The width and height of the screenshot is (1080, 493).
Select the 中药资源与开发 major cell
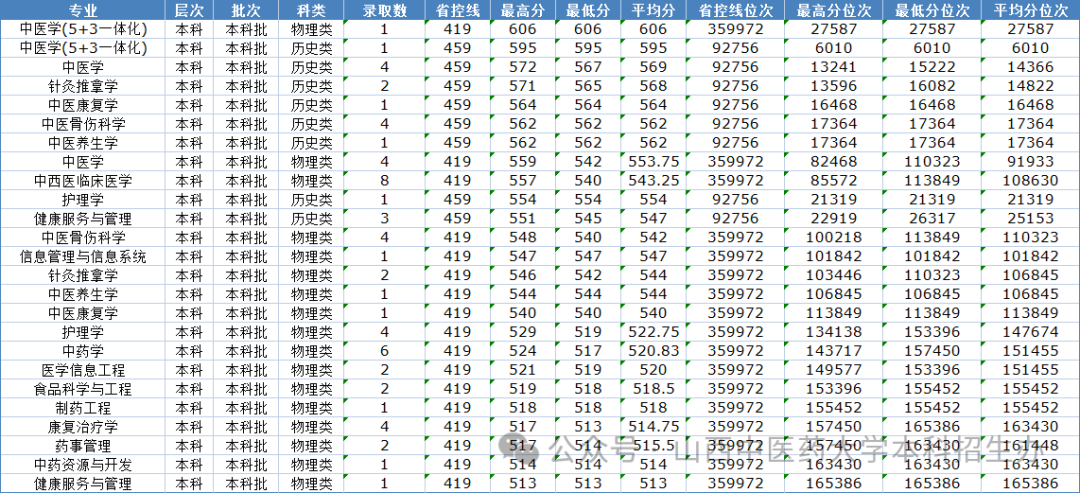tap(83, 465)
